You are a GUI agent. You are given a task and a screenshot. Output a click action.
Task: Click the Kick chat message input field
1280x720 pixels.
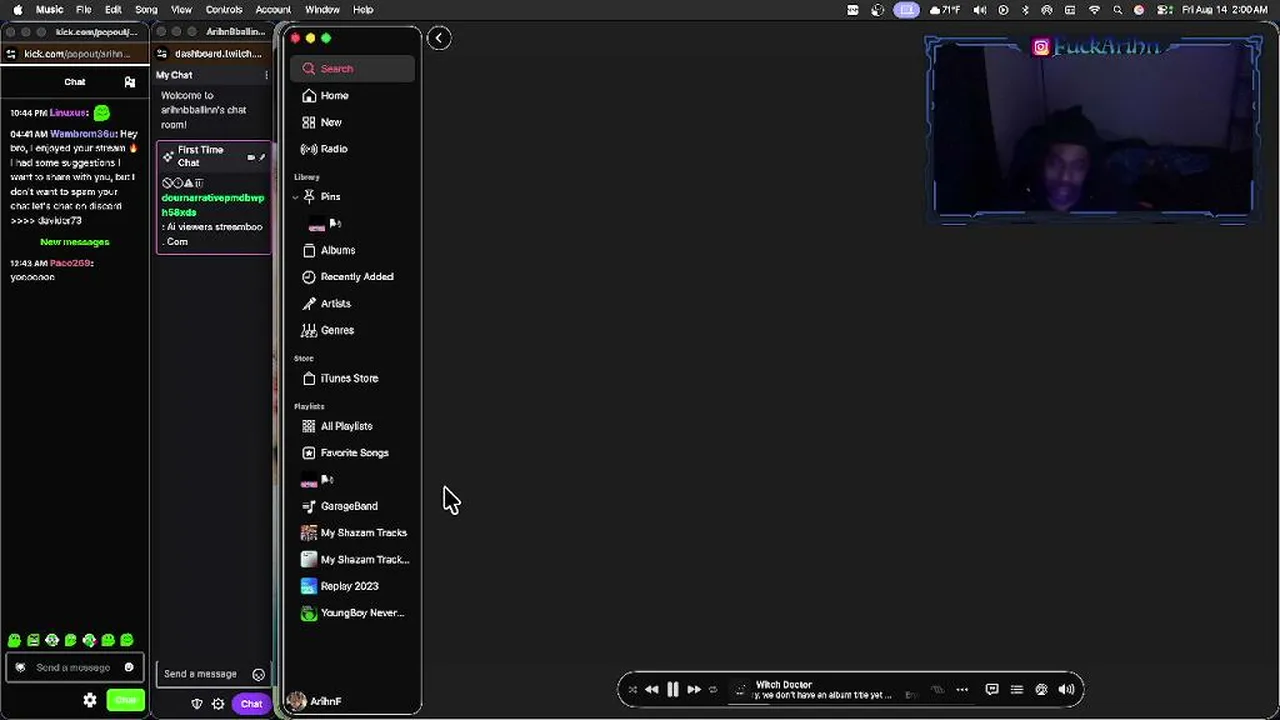[75, 668]
